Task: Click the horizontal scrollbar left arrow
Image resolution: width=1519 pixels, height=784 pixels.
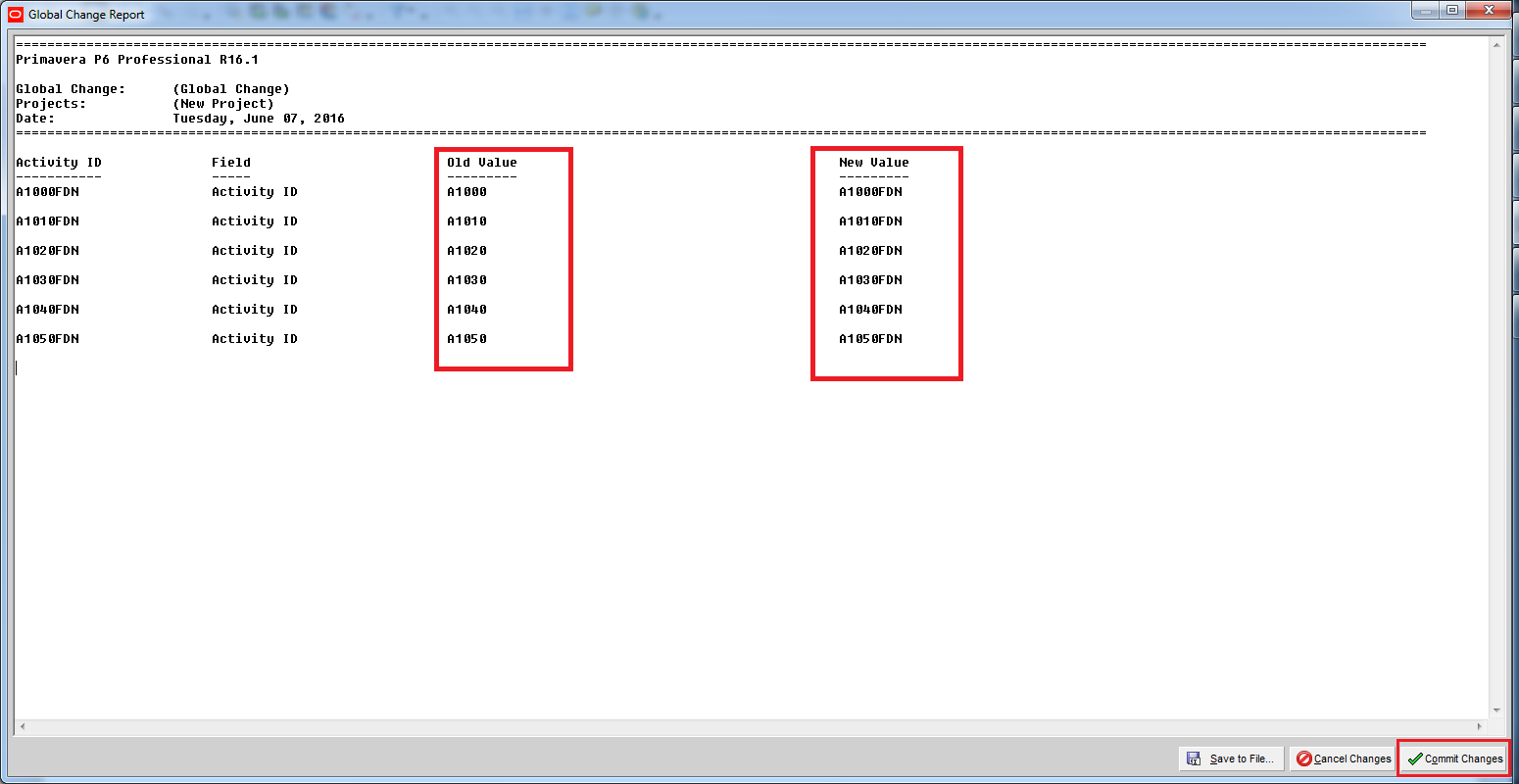Action: click(x=22, y=727)
